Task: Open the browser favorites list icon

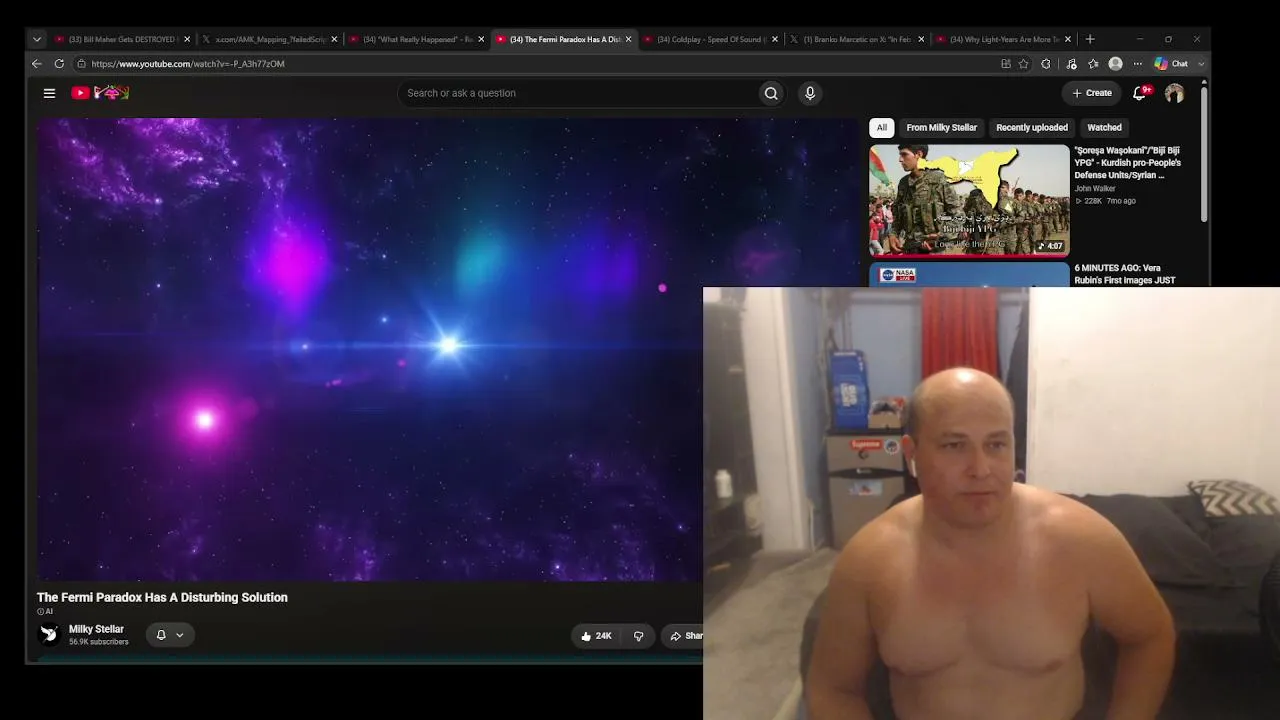Action: [x=1093, y=64]
